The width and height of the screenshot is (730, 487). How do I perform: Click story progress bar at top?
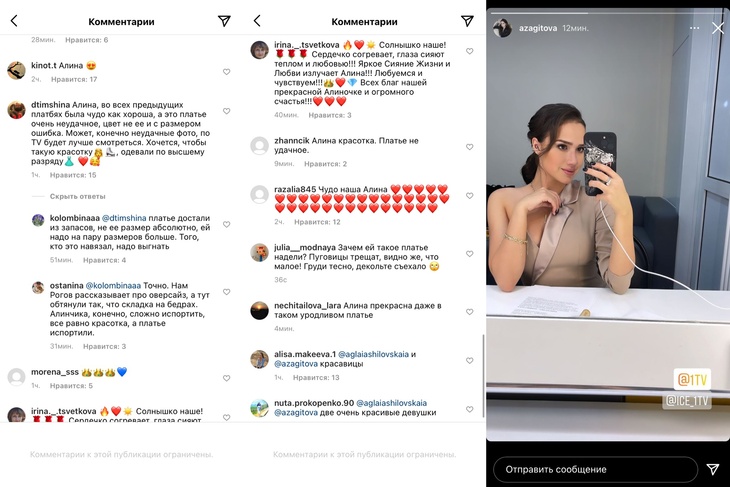tap(608, 13)
